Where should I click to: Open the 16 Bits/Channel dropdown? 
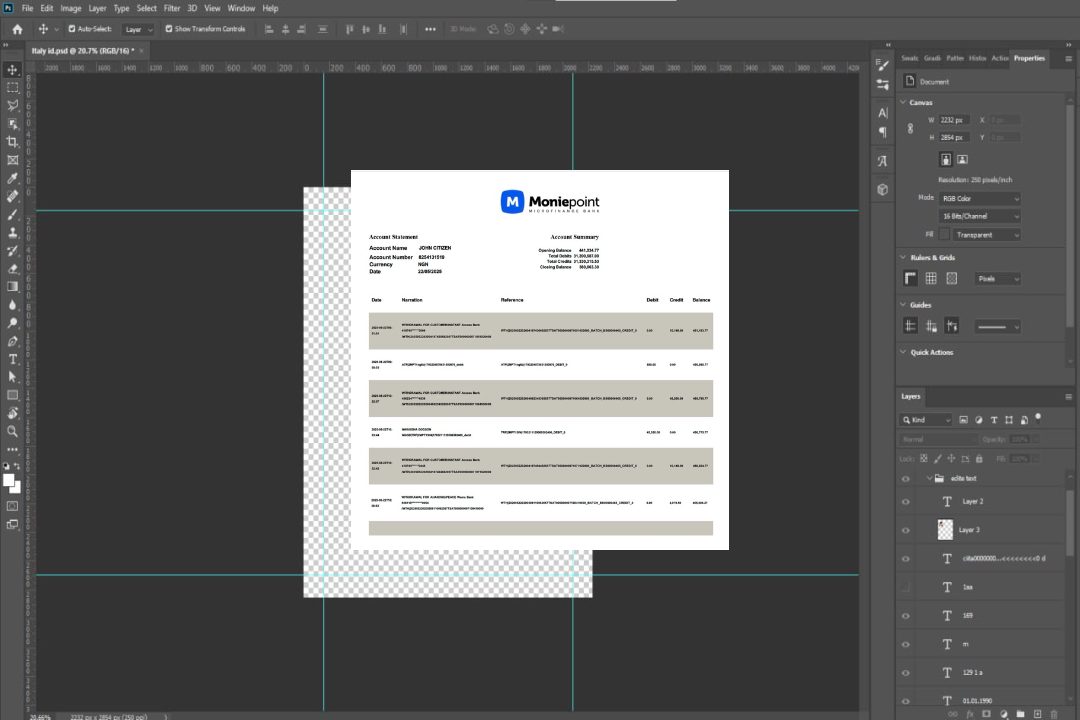coord(980,216)
